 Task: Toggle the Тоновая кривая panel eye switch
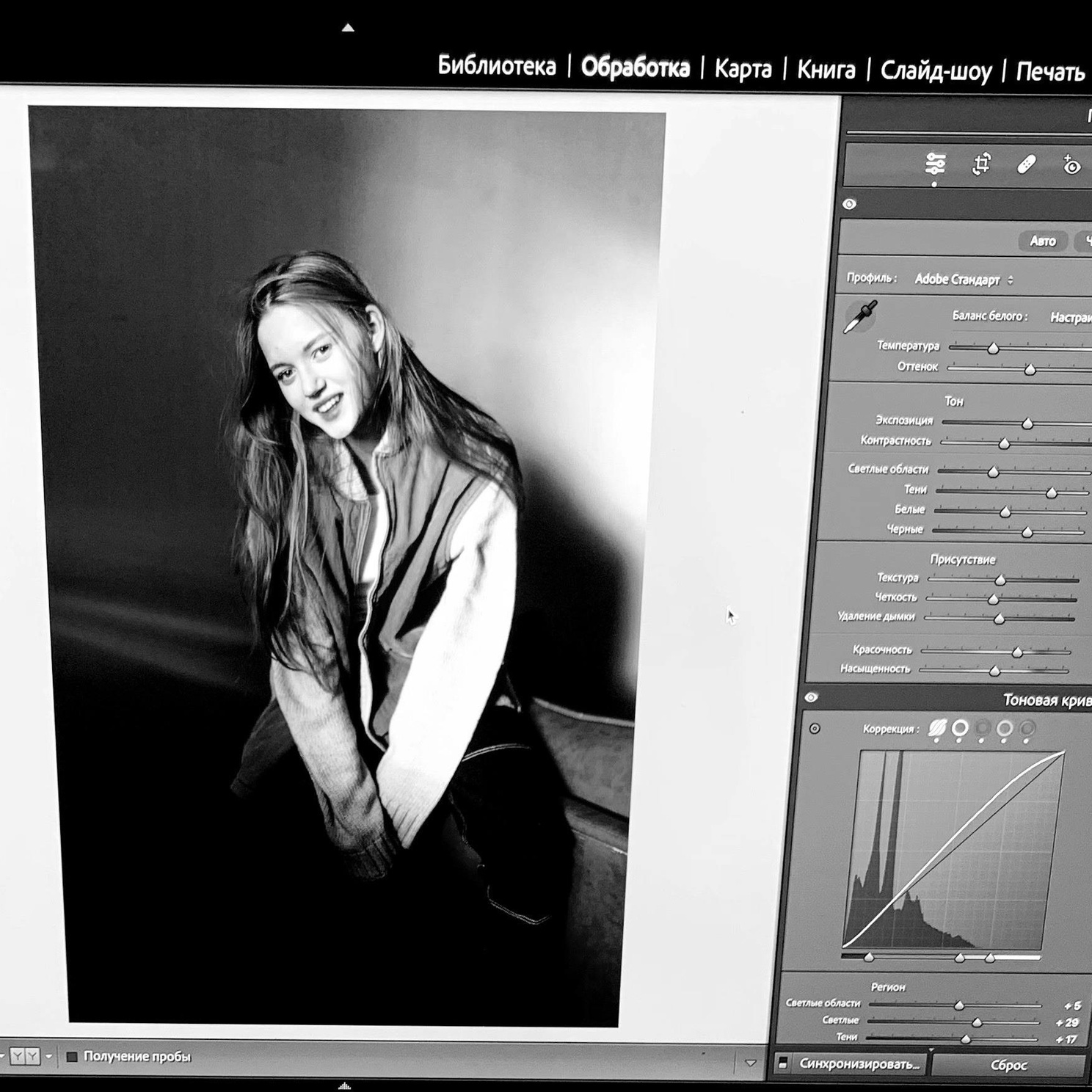(x=811, y=697)
